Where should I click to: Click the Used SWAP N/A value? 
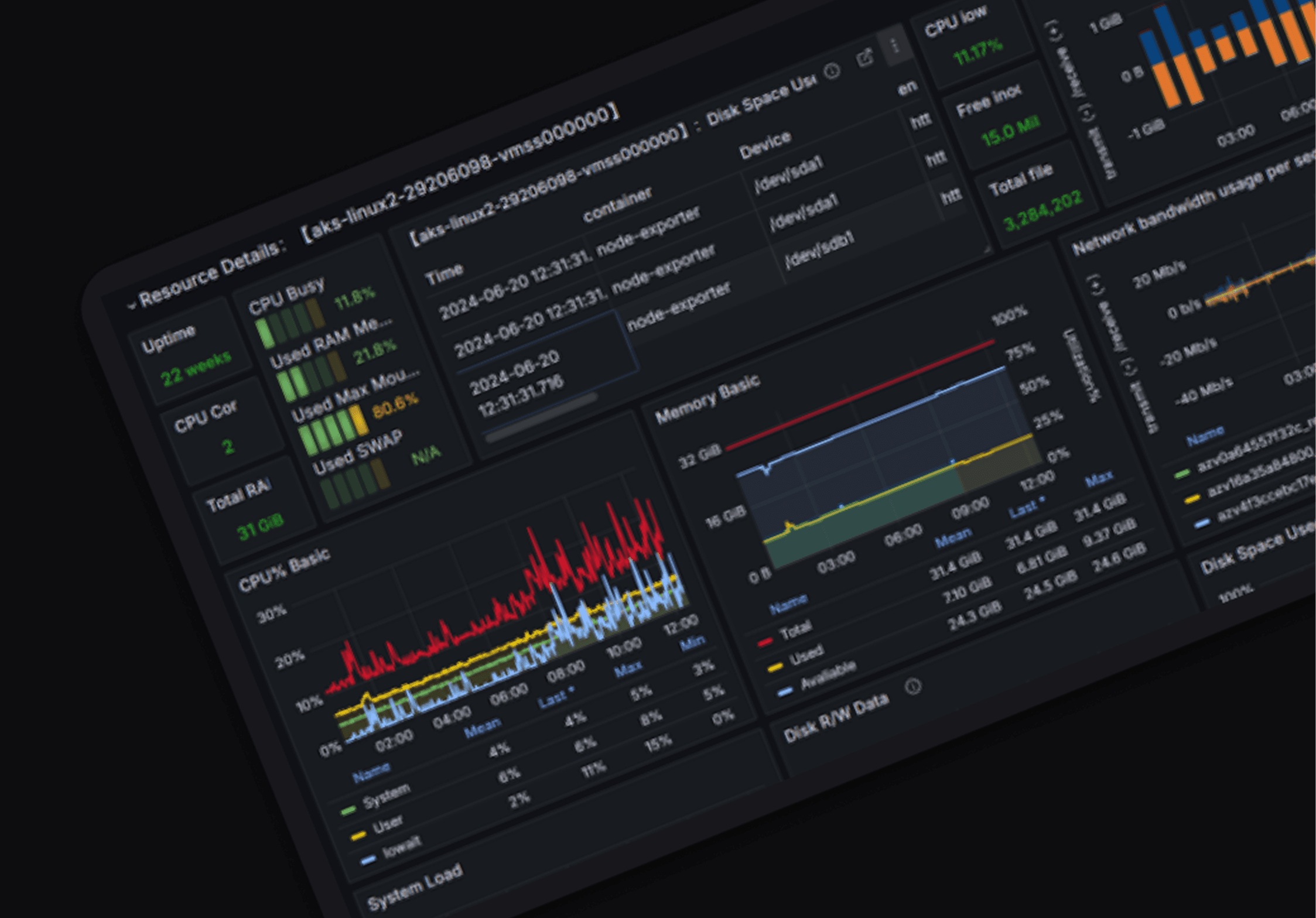point(426,454)
